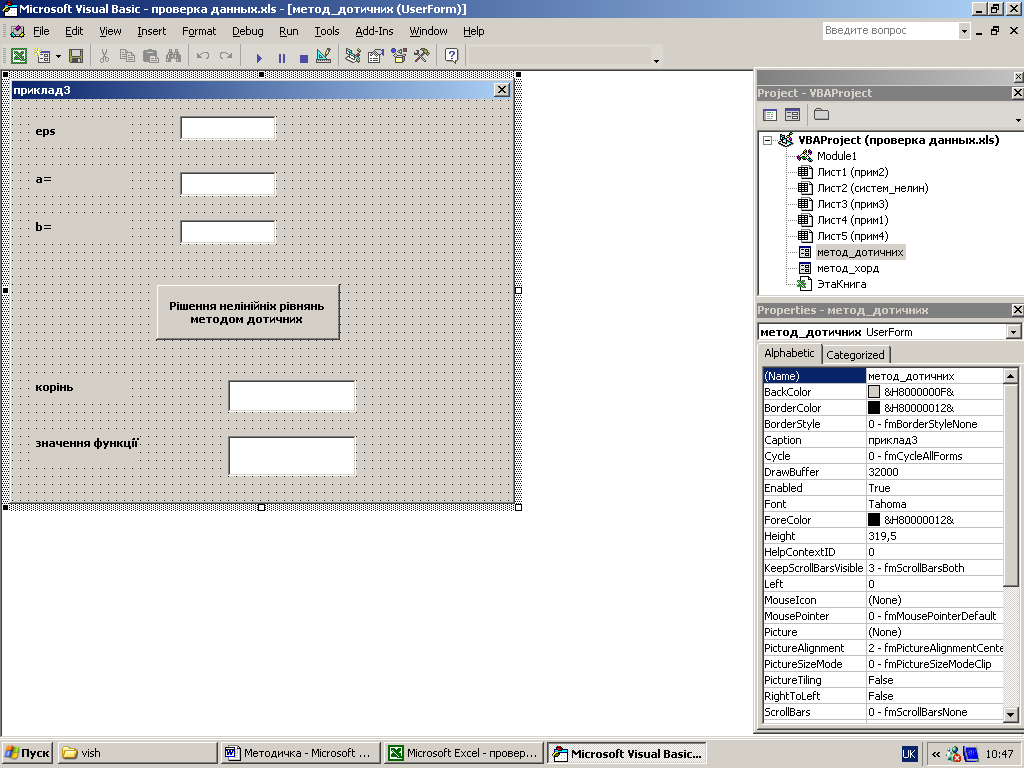Click the Cut scissors icon
The image size is (1024, 768).
(x=104, y=56)
